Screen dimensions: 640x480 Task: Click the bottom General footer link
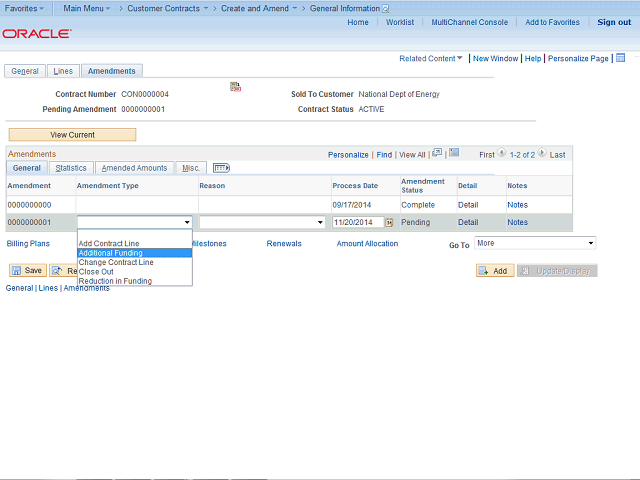19,288
